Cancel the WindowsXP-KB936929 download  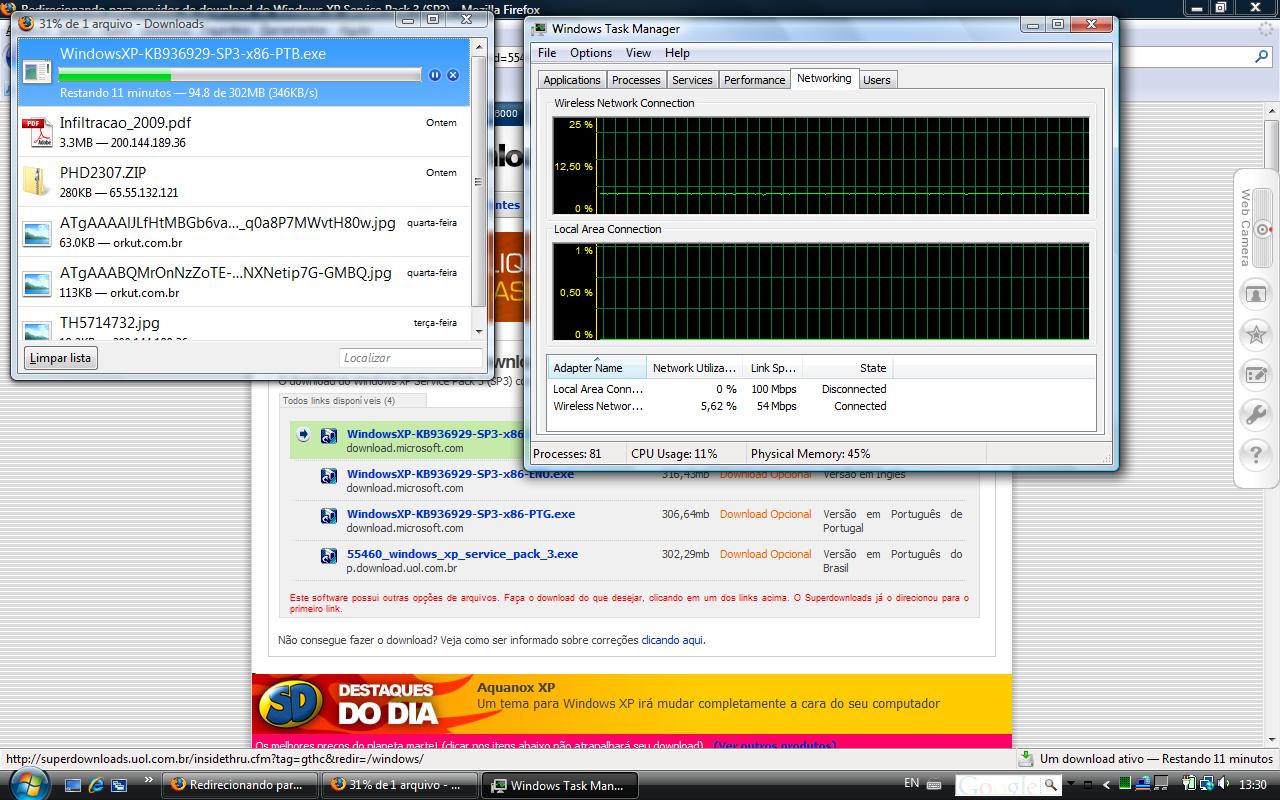(452, 75)
